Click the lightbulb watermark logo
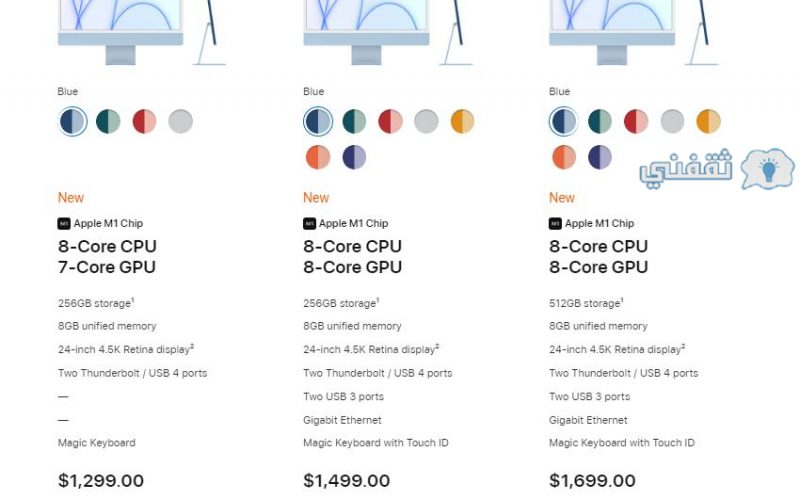Viewport: 800px width, 500px height. [768, 169]
